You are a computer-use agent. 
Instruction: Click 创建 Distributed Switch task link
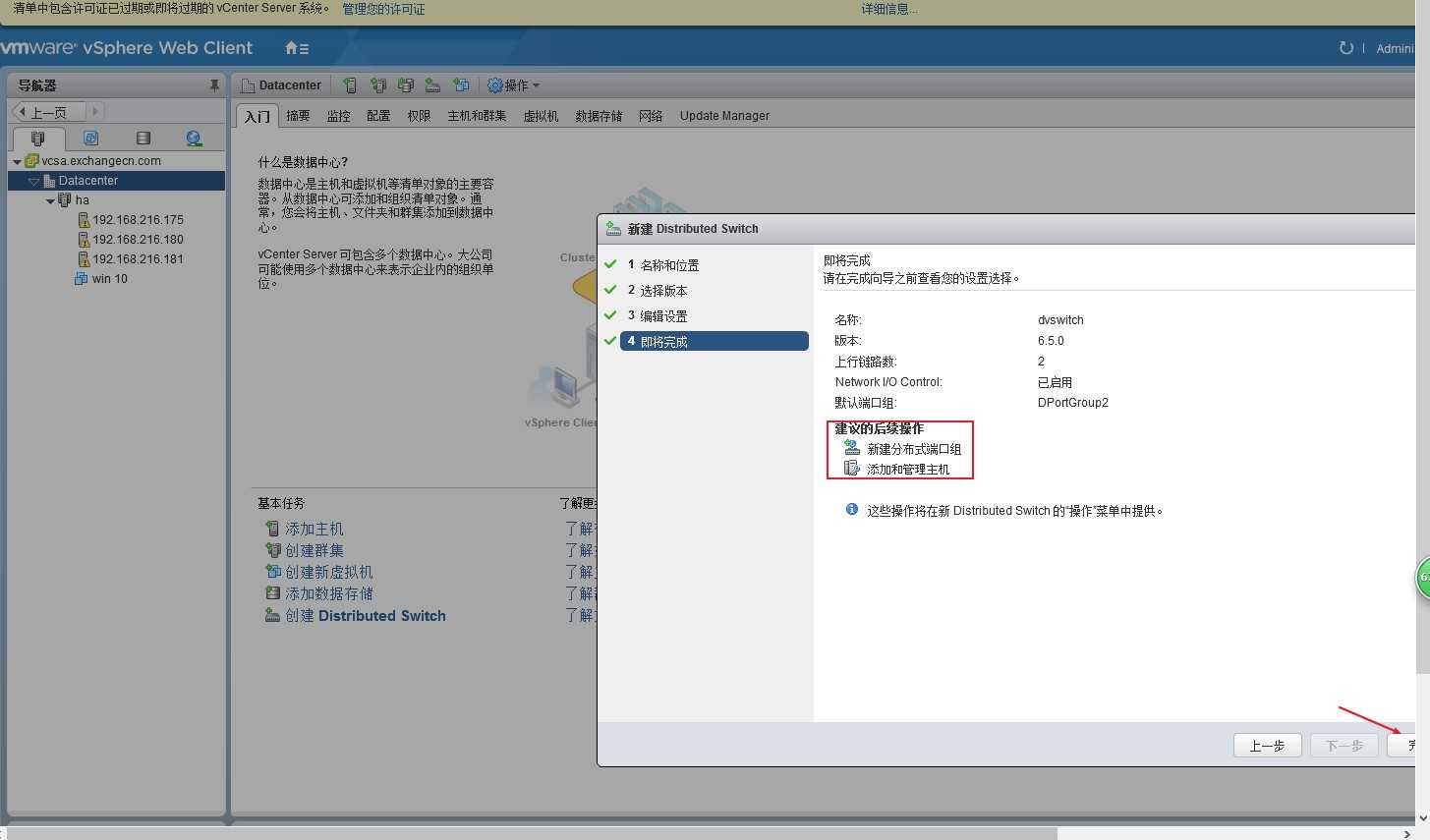click(366, 616)
